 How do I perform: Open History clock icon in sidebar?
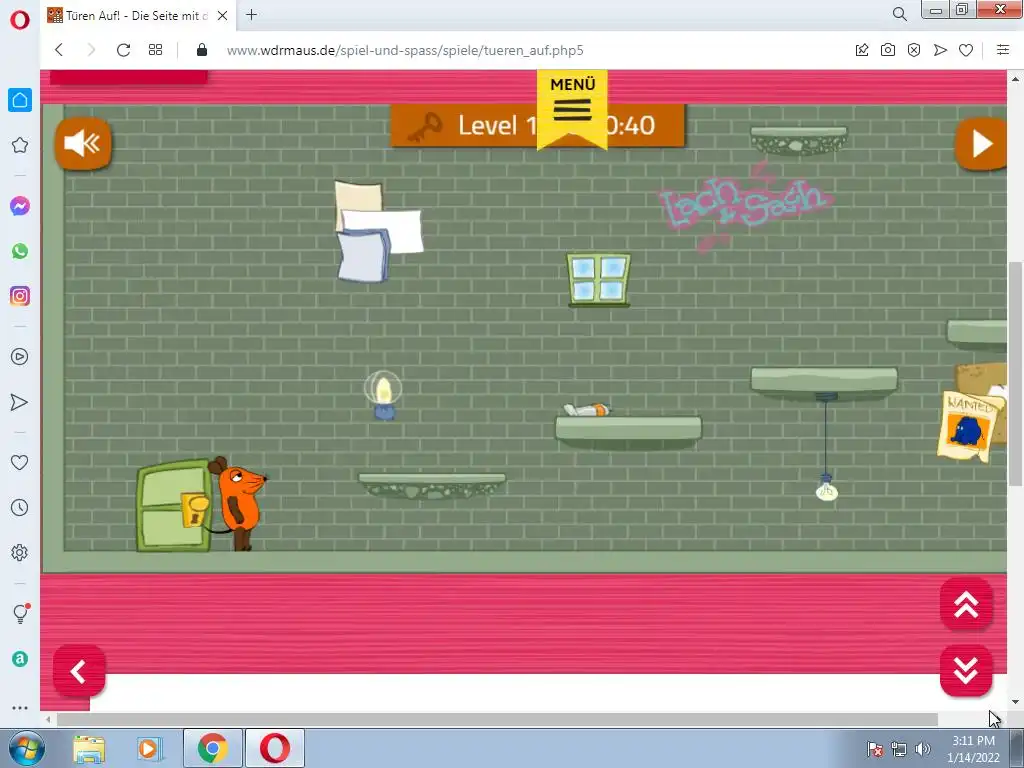click(20, 507)
